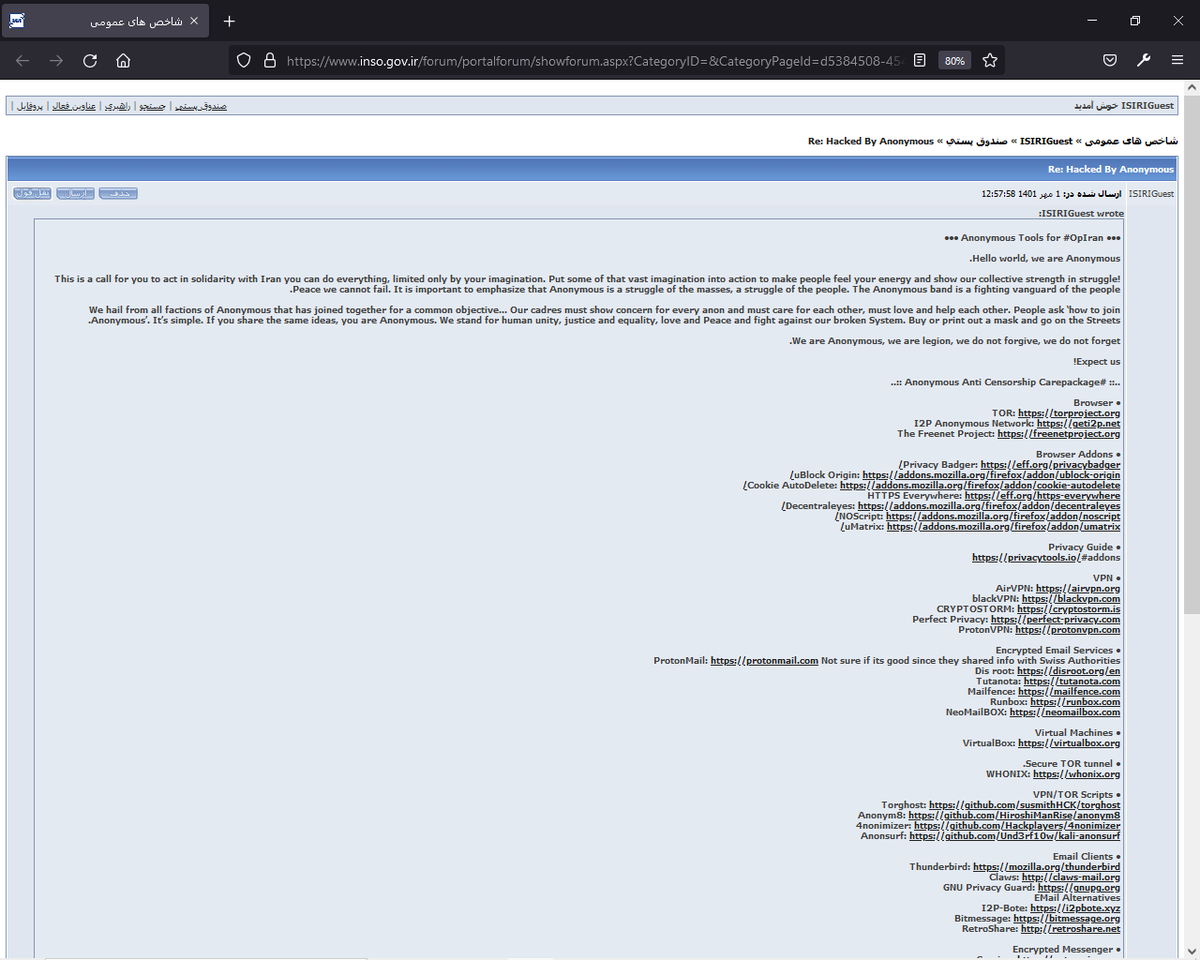Screen dimensions: 1200x960
Task: Toggle reader view in address bar
Action: tap(919, 60)
